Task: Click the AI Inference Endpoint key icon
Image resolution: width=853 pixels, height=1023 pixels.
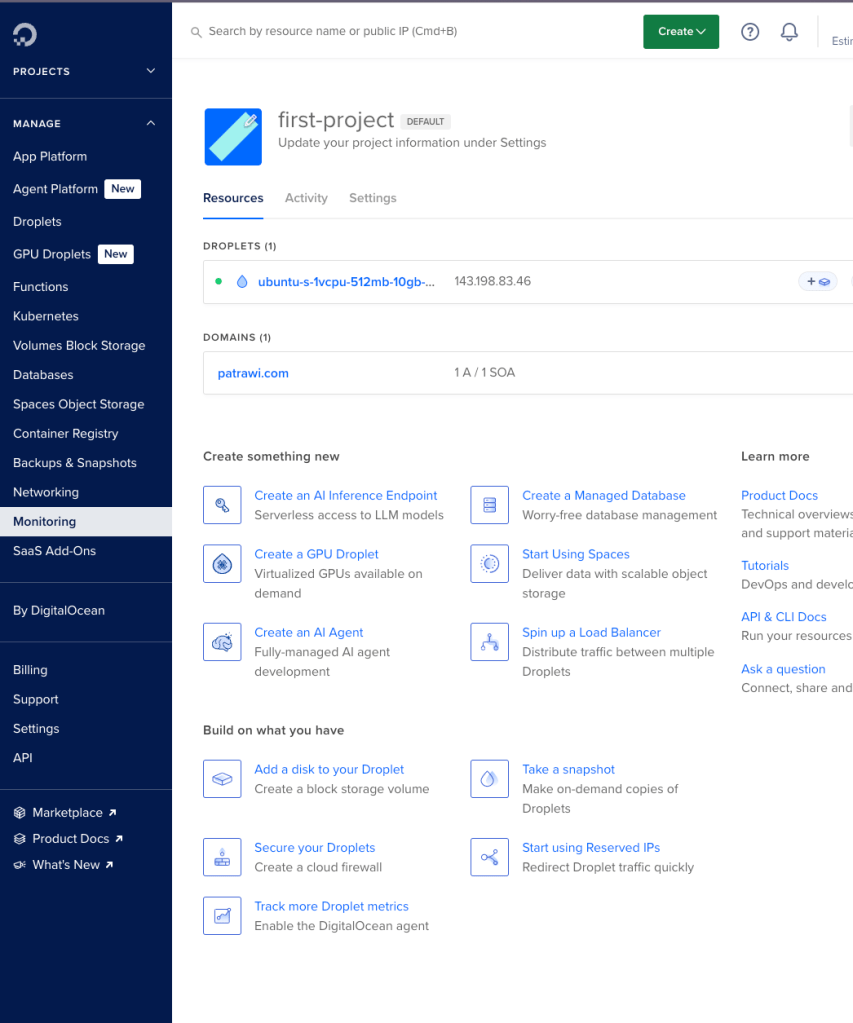Action: click(222, 505)
